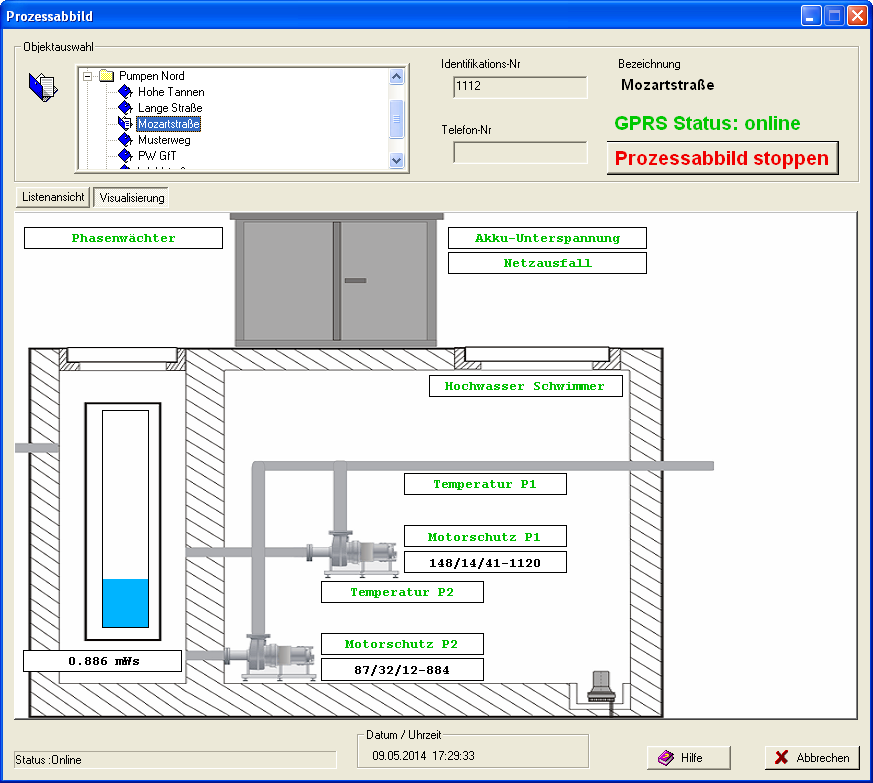Click the diamond icon next to Musterweg
This screenshot has width=873, height=783.
click(x=125, y=140)
